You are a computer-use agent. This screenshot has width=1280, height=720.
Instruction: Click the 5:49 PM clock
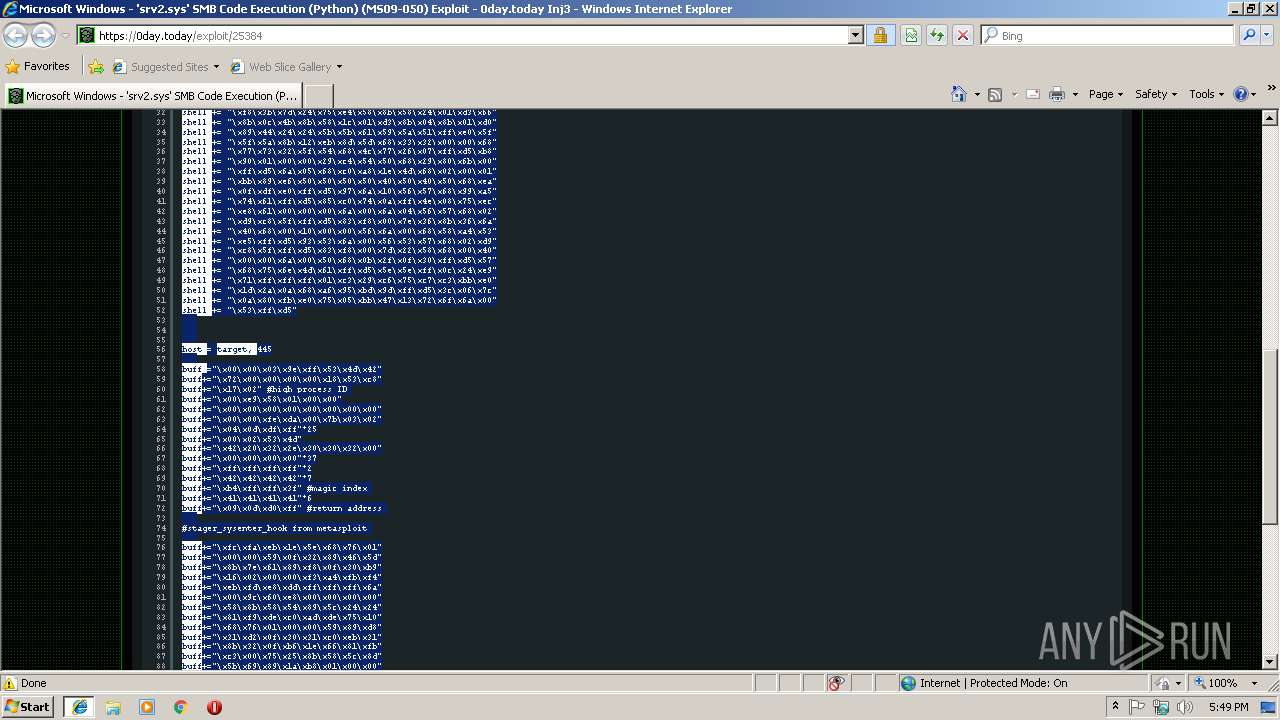coord(1228,707)
